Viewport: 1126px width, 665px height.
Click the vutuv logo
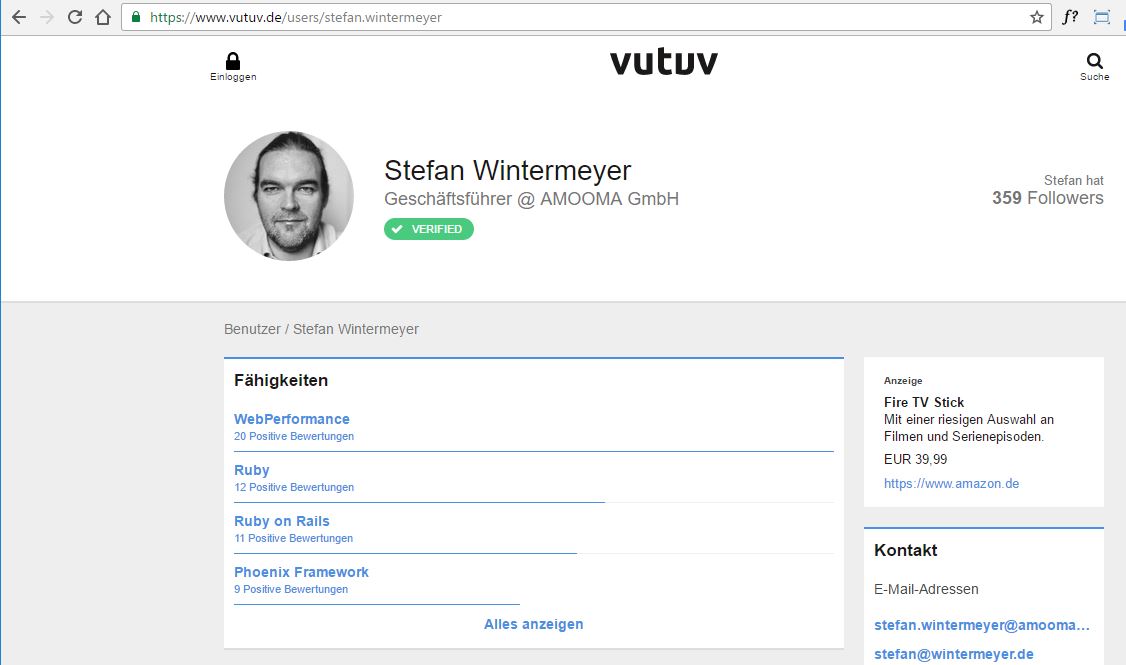(664, 63)
